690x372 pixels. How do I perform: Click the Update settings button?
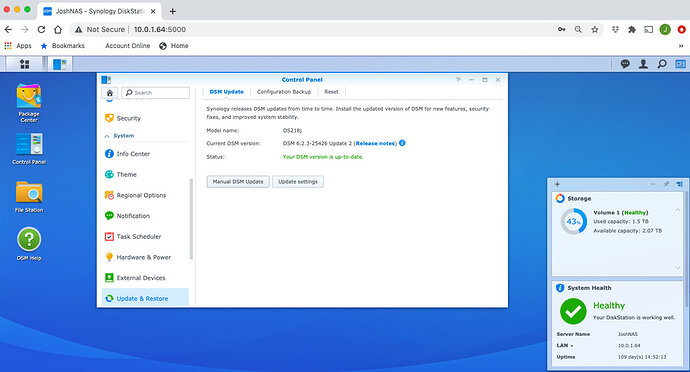click(298, 181)
